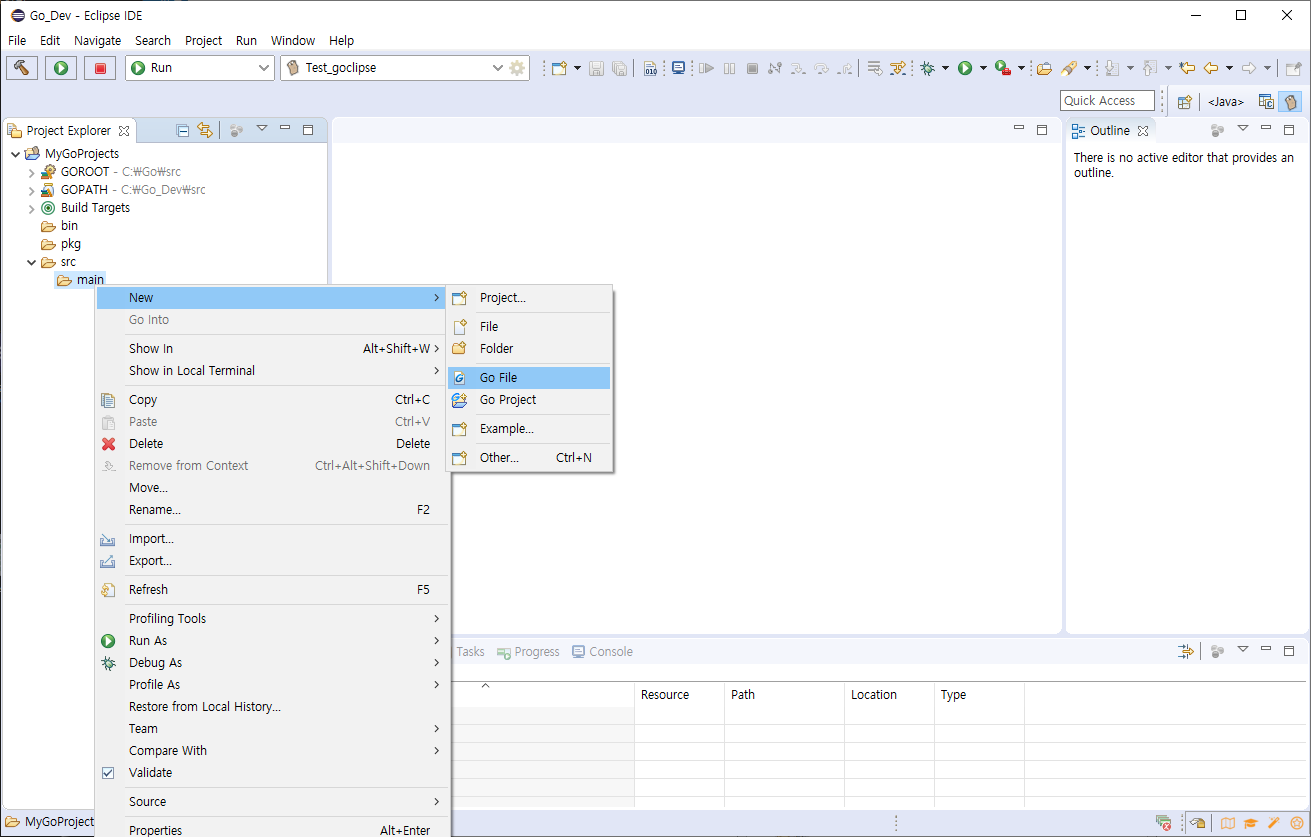Click the Resource column header

point(679,695)
